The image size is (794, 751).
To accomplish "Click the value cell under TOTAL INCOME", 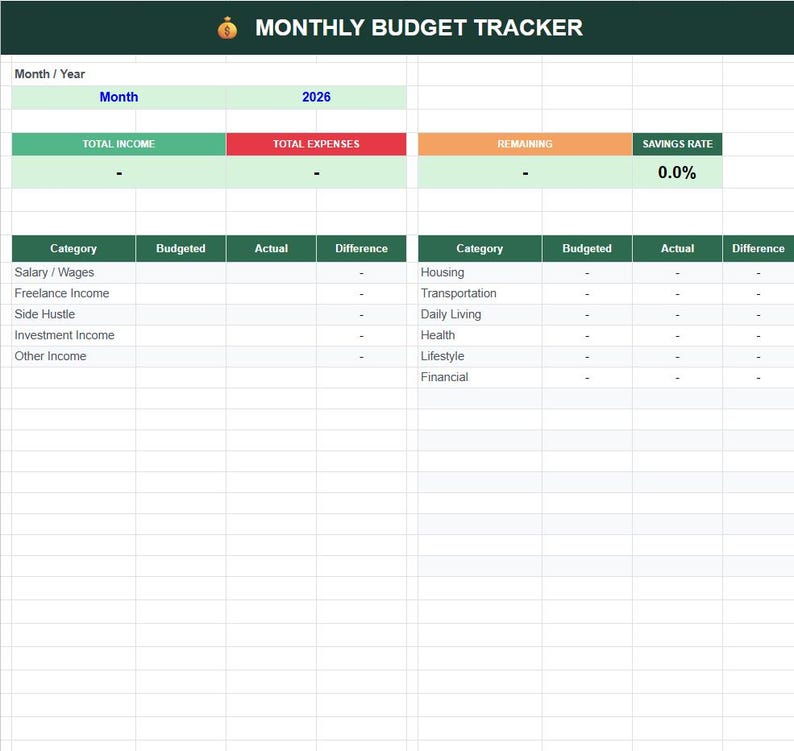I will 118,172.
